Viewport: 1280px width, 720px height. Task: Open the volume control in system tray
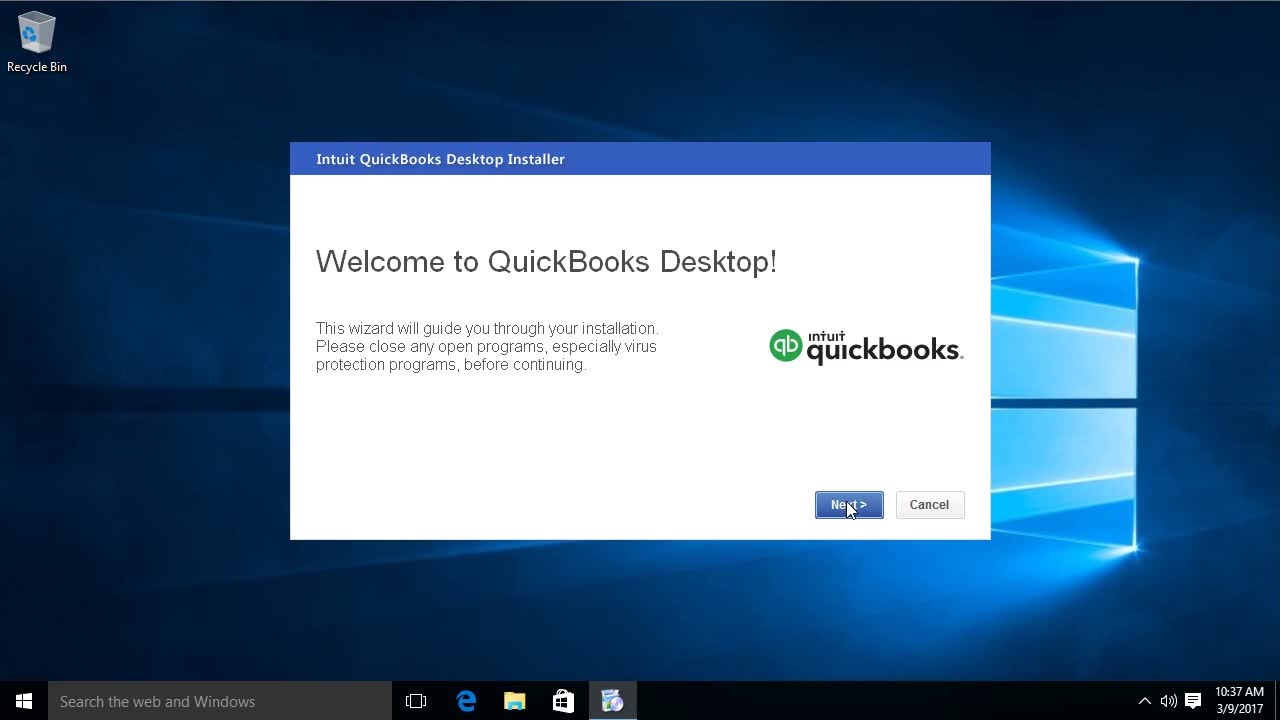[1168, 701]
